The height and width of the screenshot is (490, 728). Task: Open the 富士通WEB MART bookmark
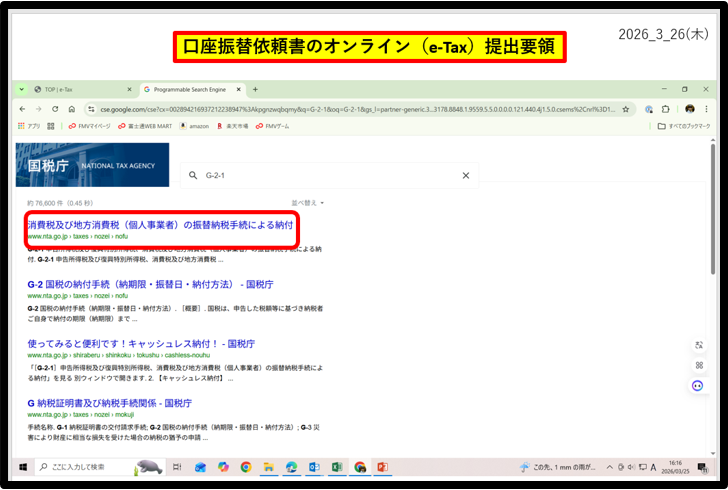click(x=147, y=126)
